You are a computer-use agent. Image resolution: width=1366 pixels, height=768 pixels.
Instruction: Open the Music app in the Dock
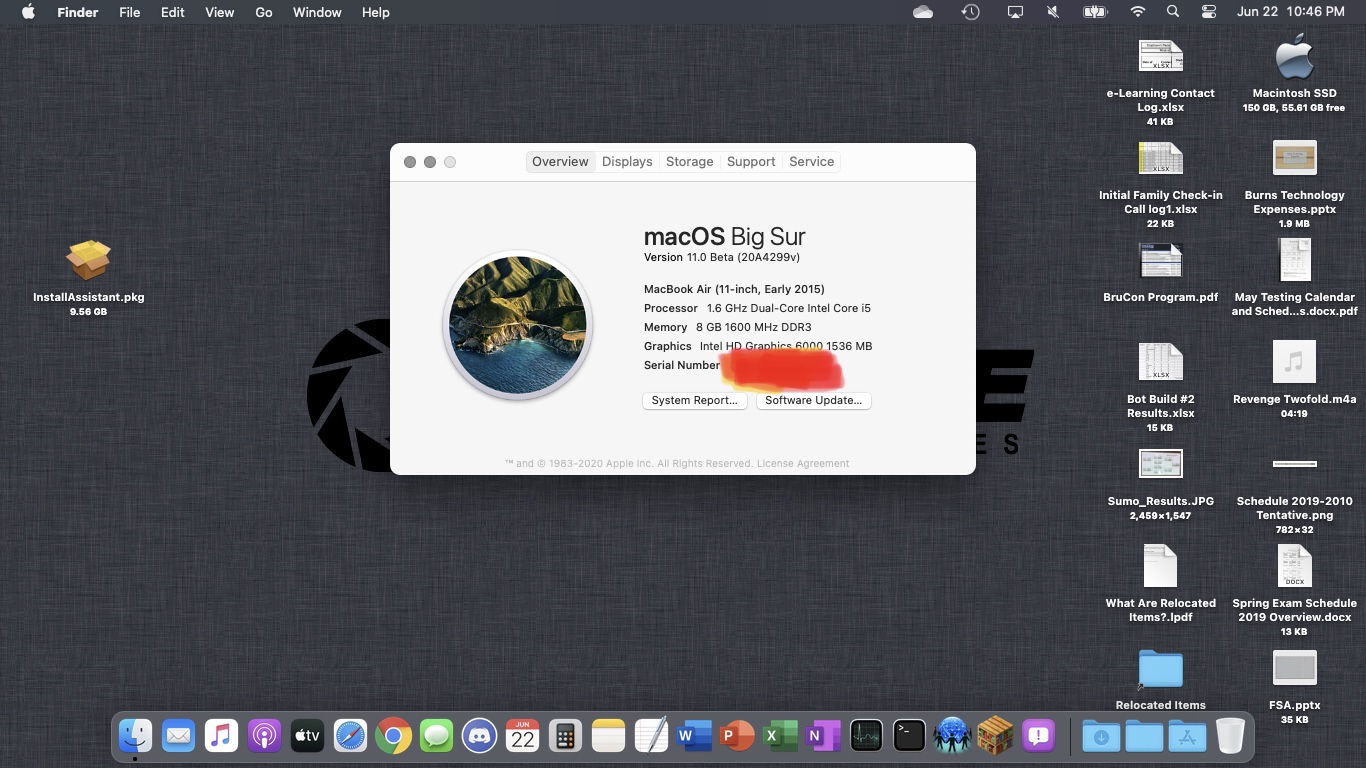tap(221, 737)
